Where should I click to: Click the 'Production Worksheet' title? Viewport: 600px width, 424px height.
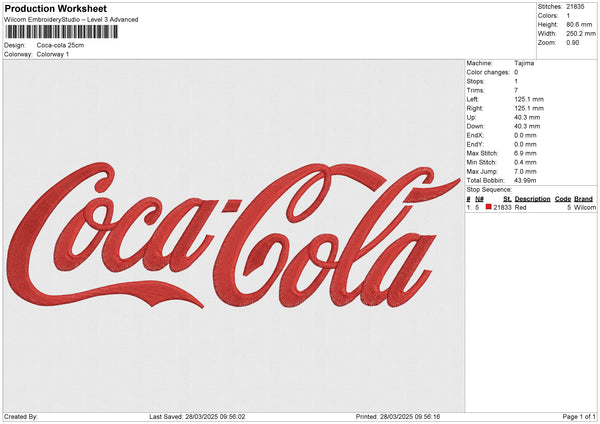(56, 8)
